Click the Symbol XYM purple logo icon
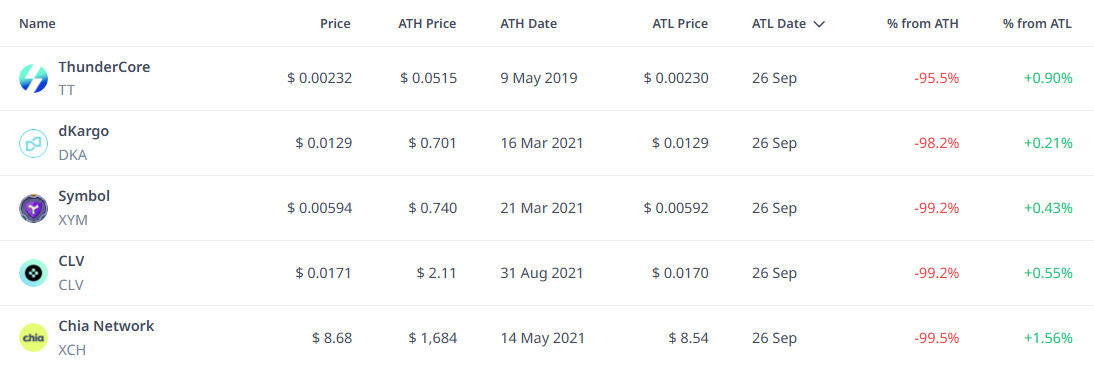This screenshot has width=1094, height=369. coord(33,208)
